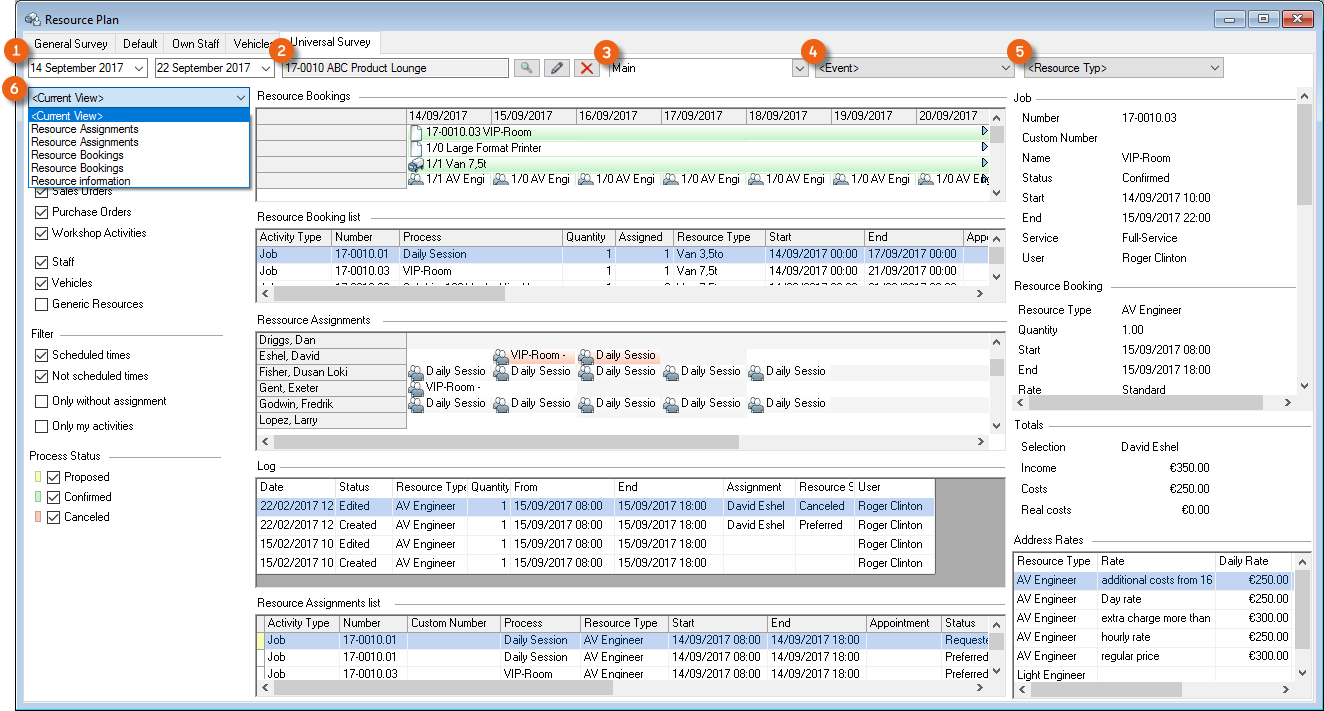
Task: Click the red Canceled status color swatch
Action: (38, 518)
